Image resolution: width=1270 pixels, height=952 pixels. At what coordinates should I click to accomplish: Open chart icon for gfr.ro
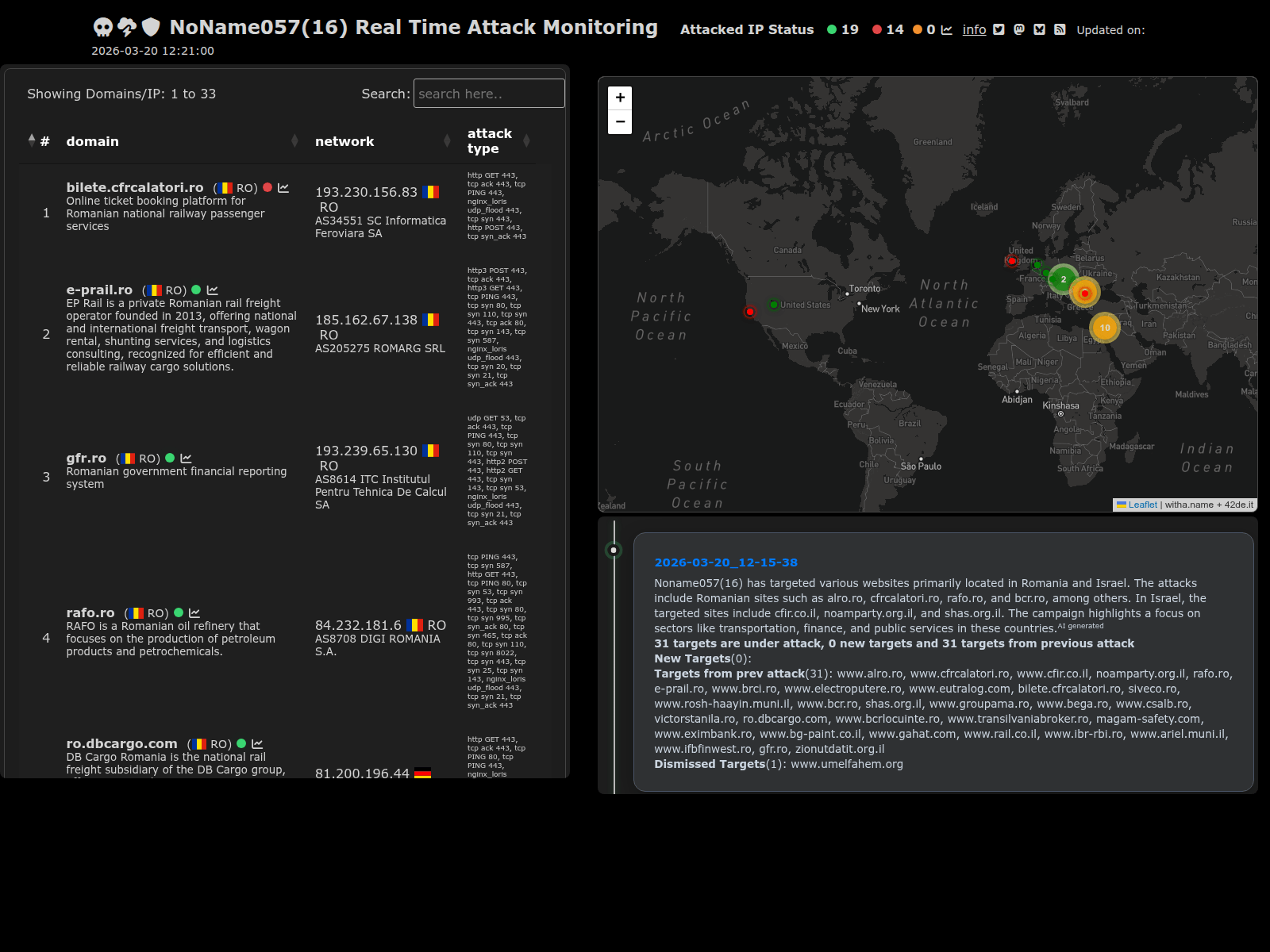186,459
